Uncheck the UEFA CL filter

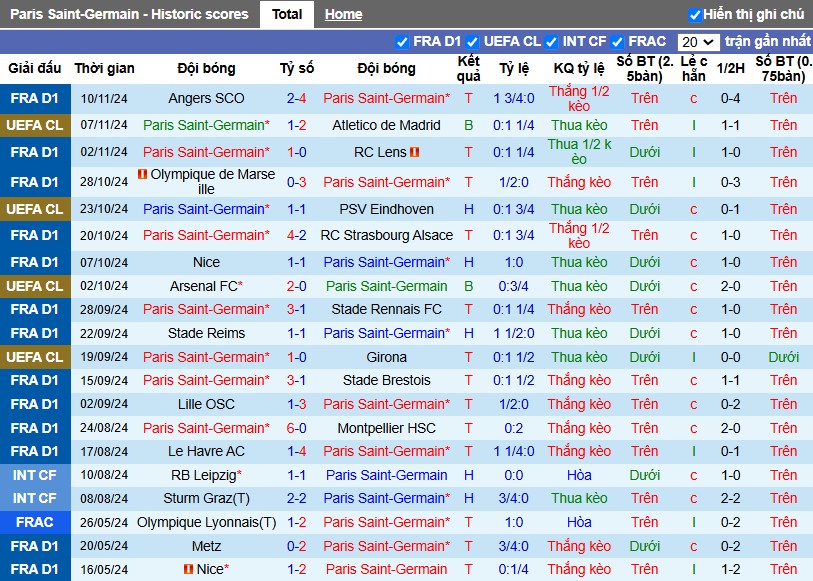coord(472,42)
